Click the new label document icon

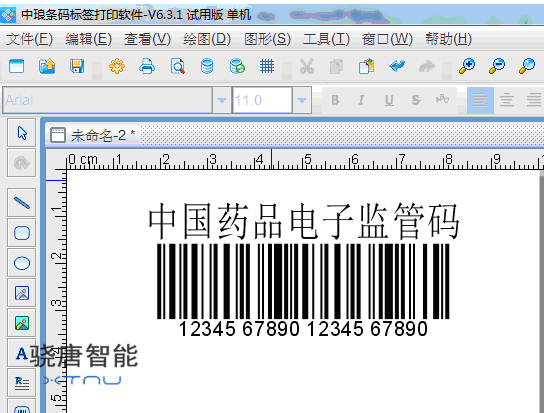(17, 66)
